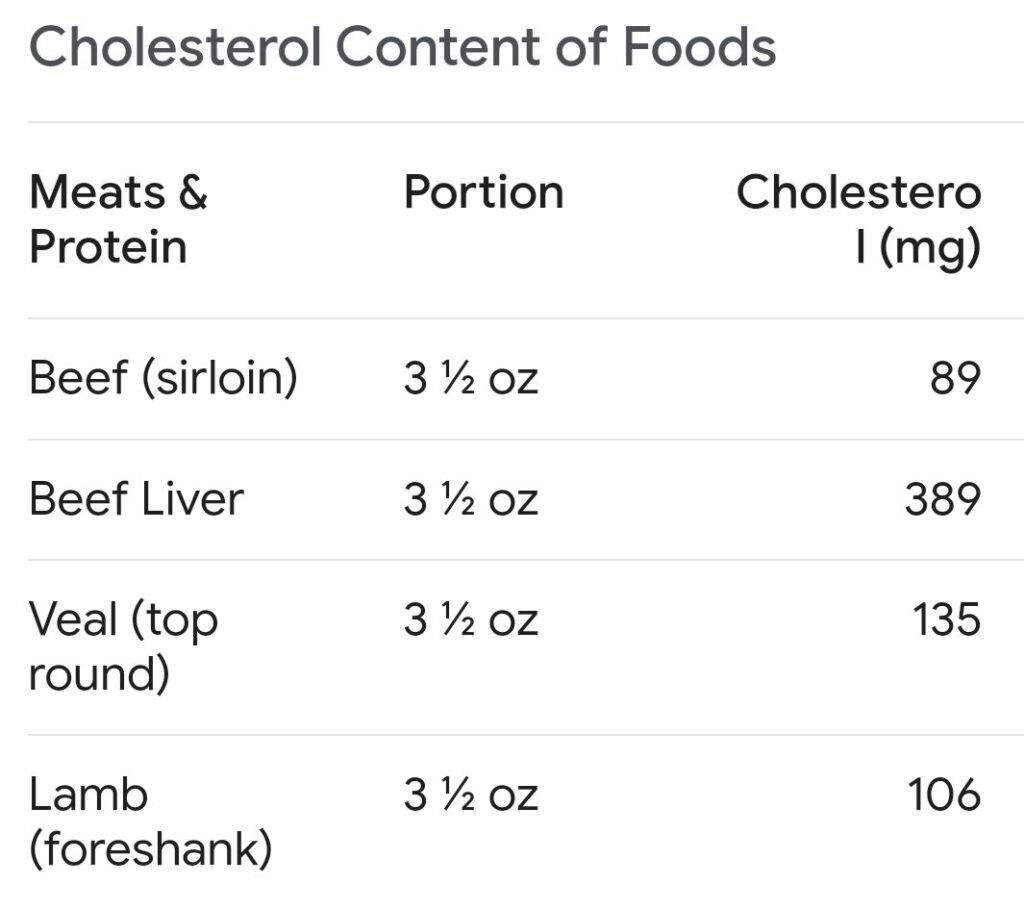1024x909 pixels.
Task: Select the 'Meats & Protein' column header
Action: point(118,219)
